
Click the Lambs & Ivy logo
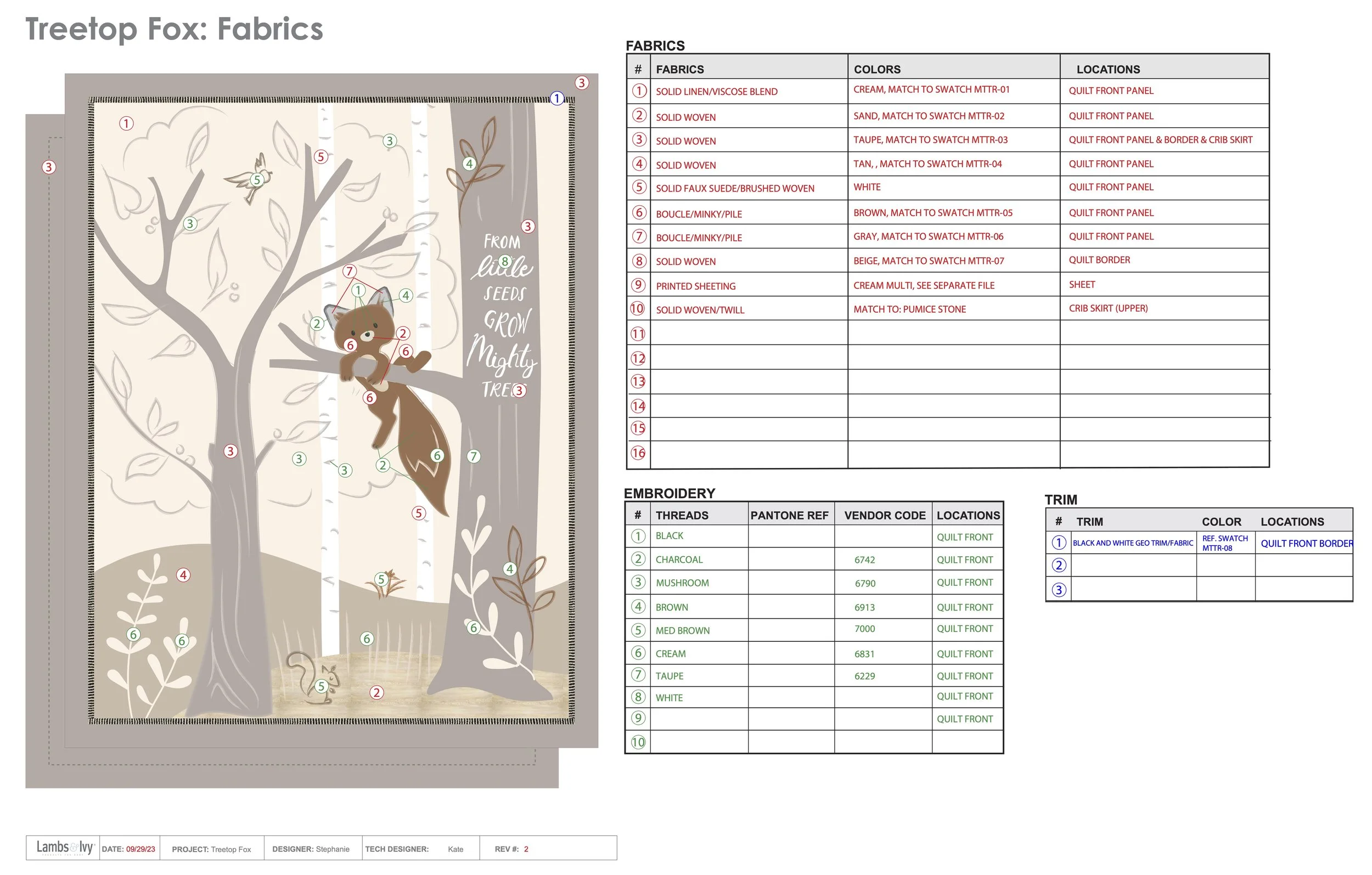pyautogui.click(x=64, y=848)
